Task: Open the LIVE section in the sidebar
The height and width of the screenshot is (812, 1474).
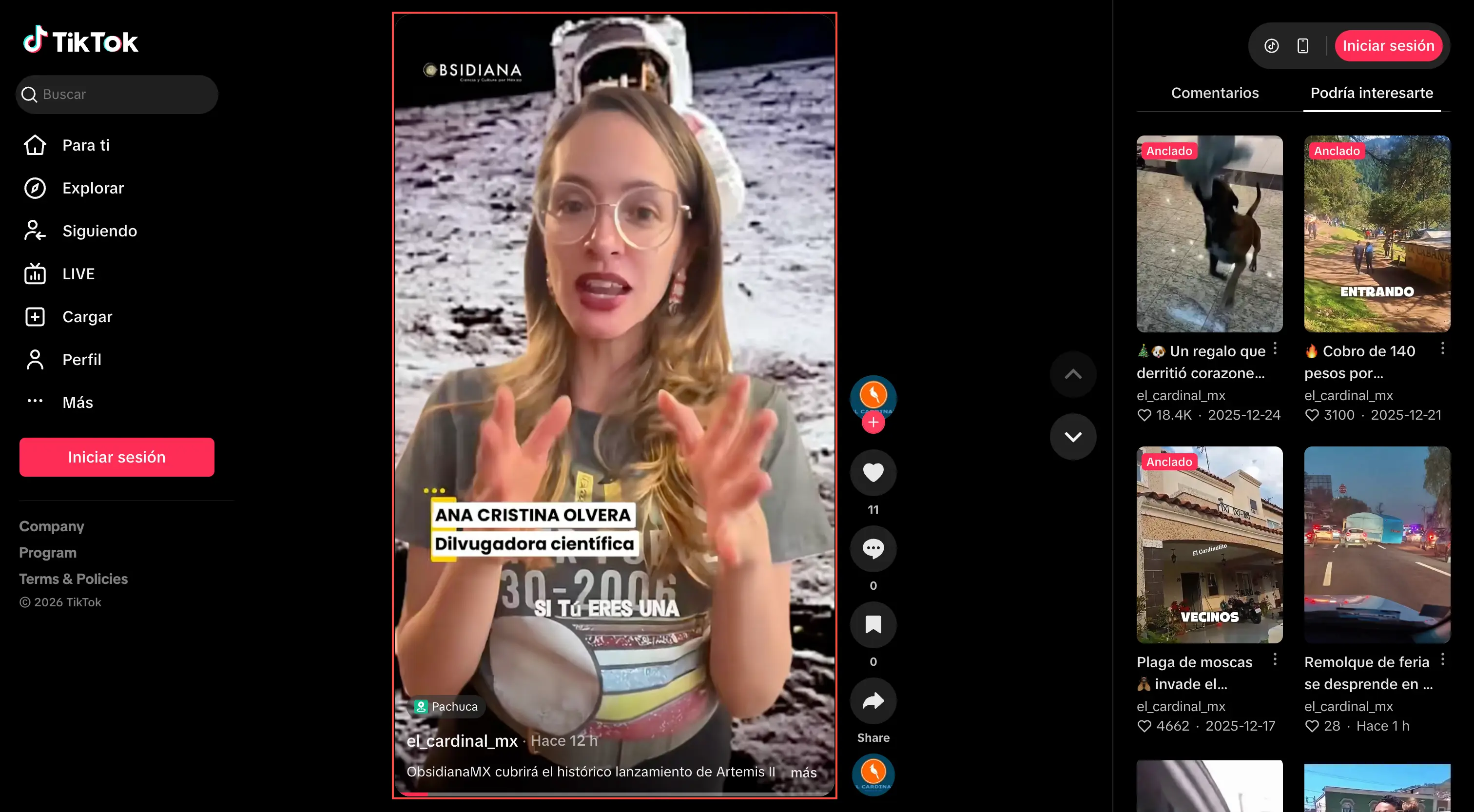Action: pos(78,273)
